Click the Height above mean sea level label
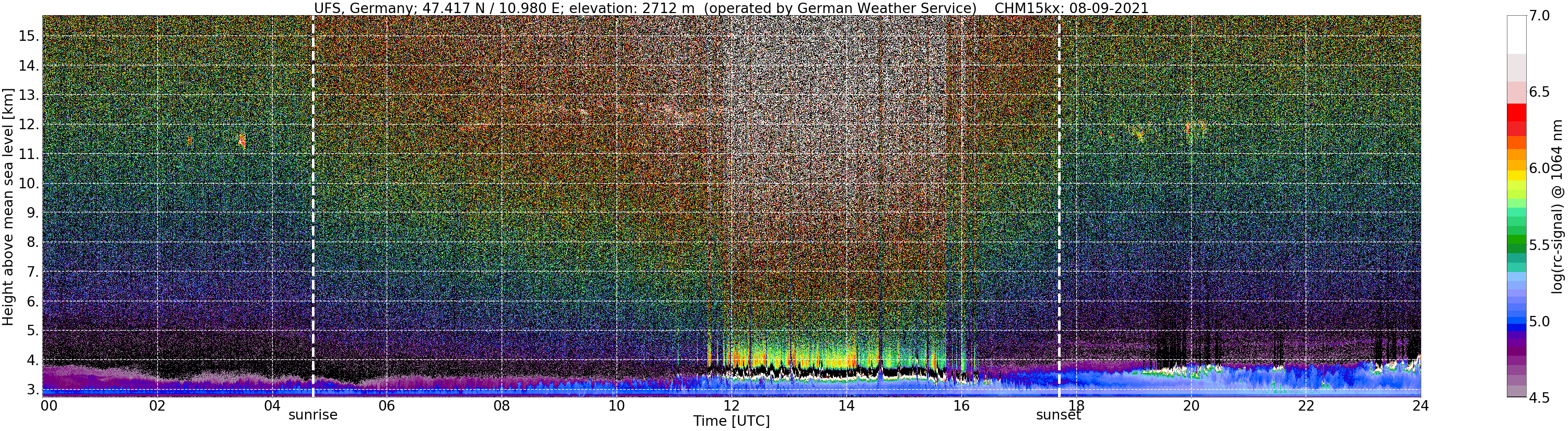 pos(8,206)
